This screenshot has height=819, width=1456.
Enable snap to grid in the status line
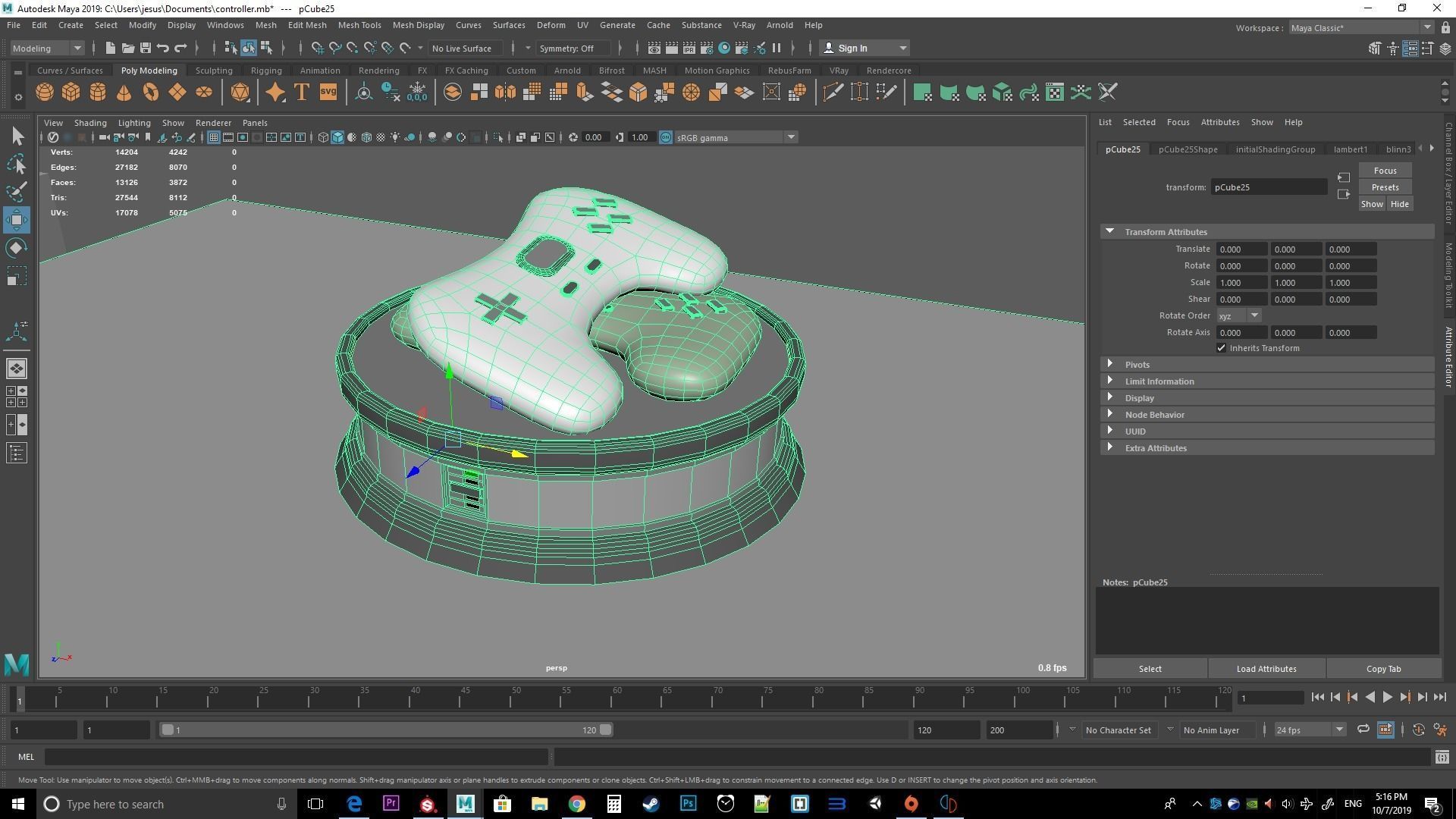pos(317,48)
